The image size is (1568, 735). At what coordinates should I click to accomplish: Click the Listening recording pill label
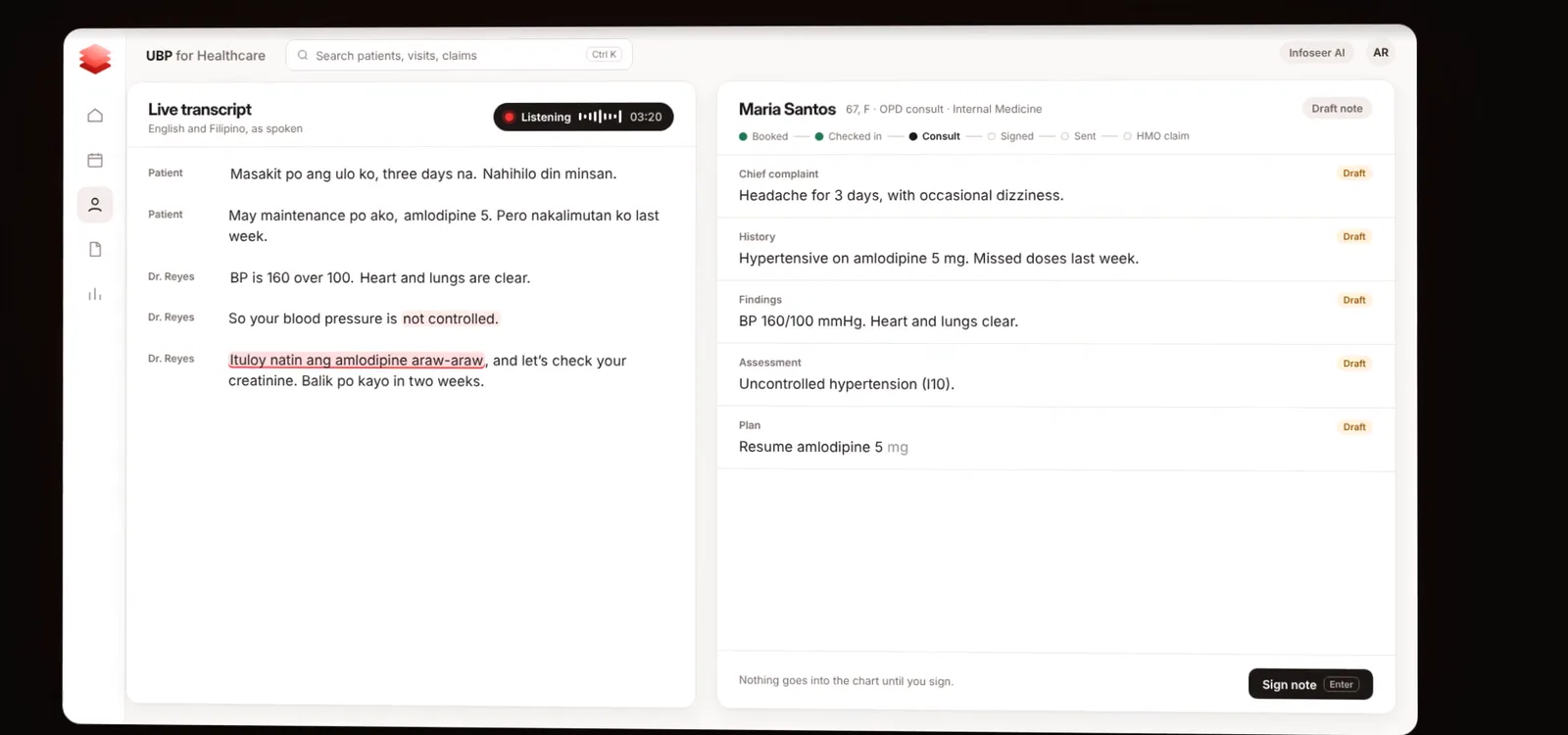[546, 117]
